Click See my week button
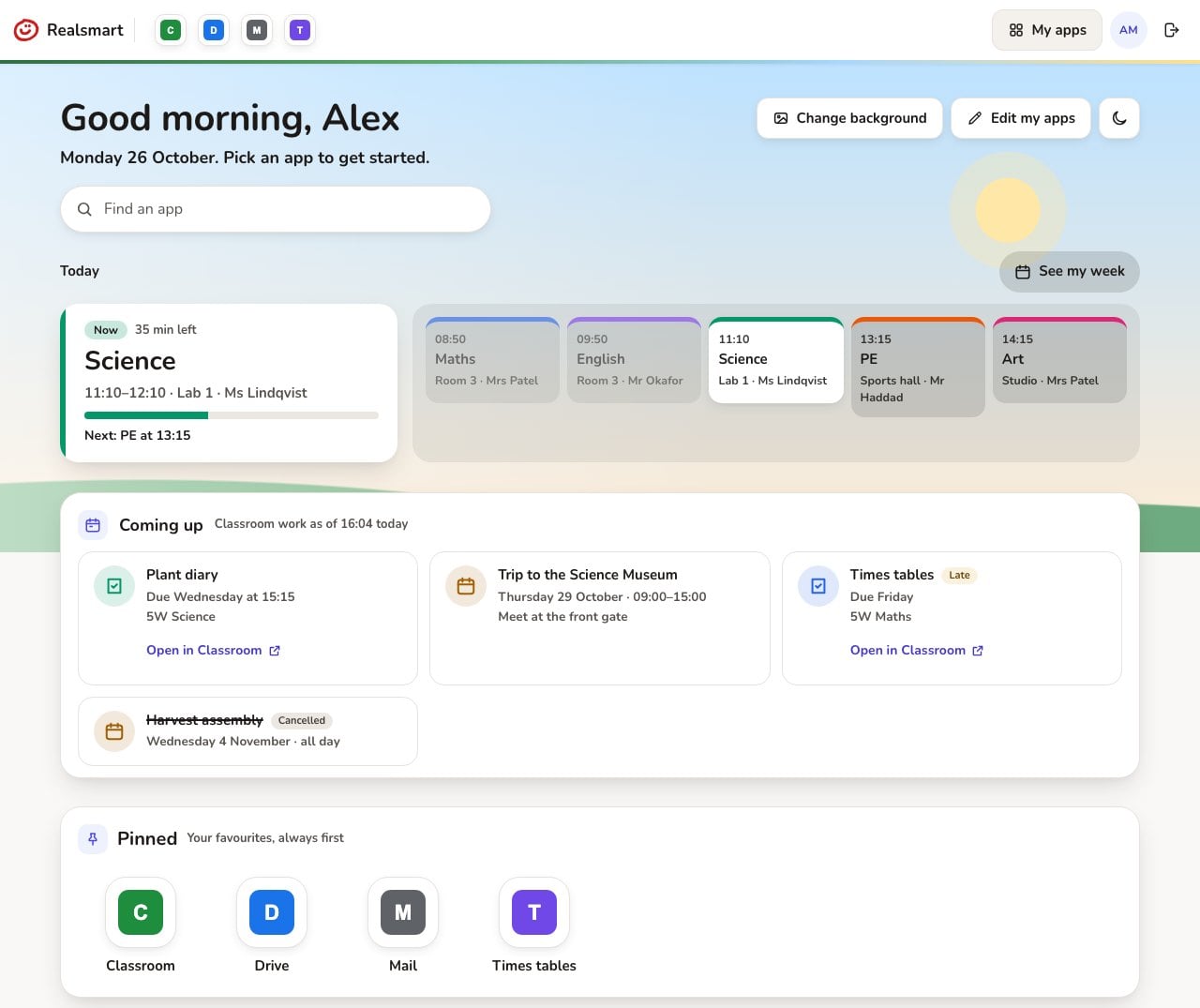Viewport: 1200px width, 1008px height. pyautogui.click(x=1070, y=272)
